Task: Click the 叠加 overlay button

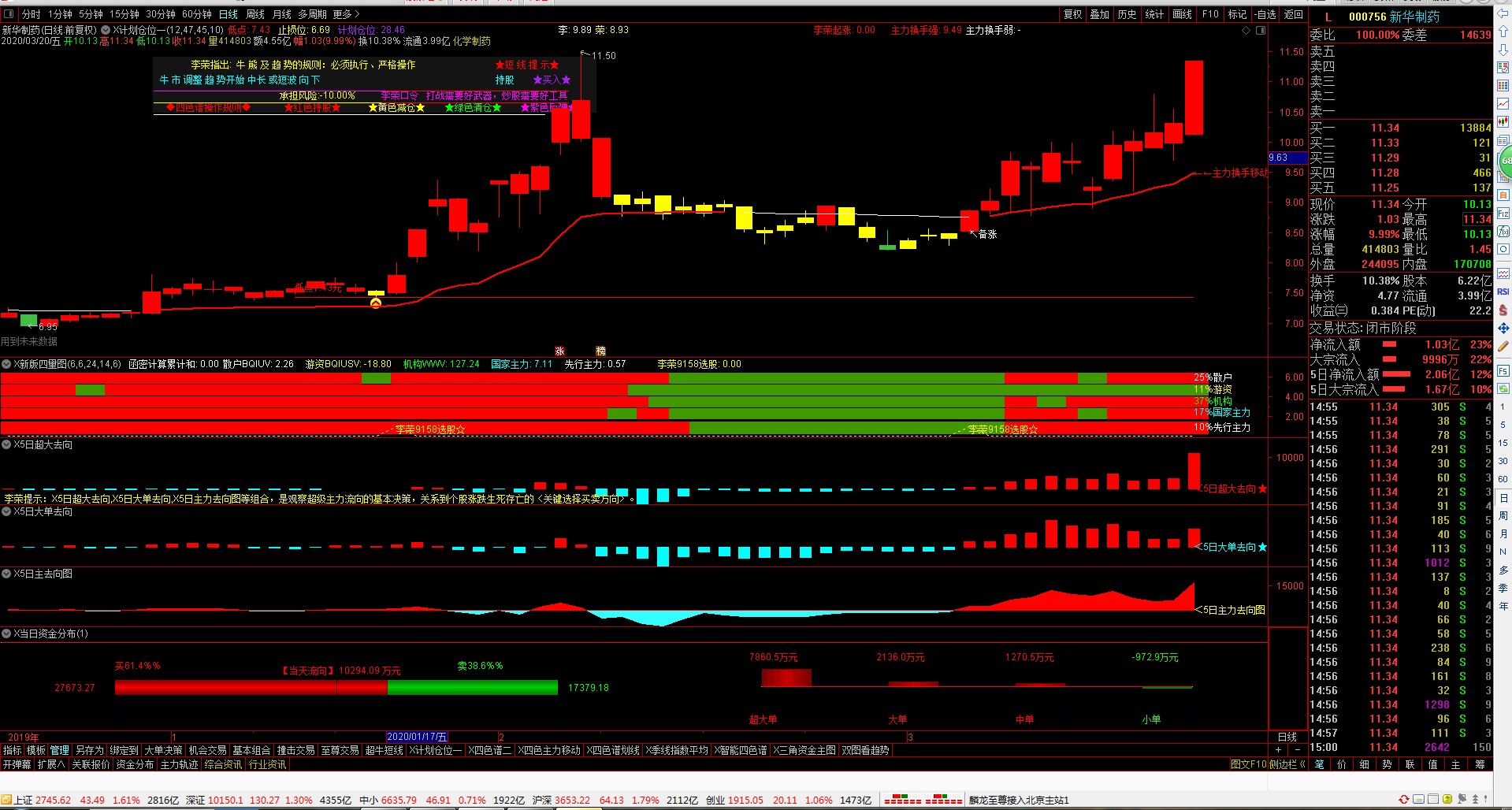Action: pos(1100,14)
